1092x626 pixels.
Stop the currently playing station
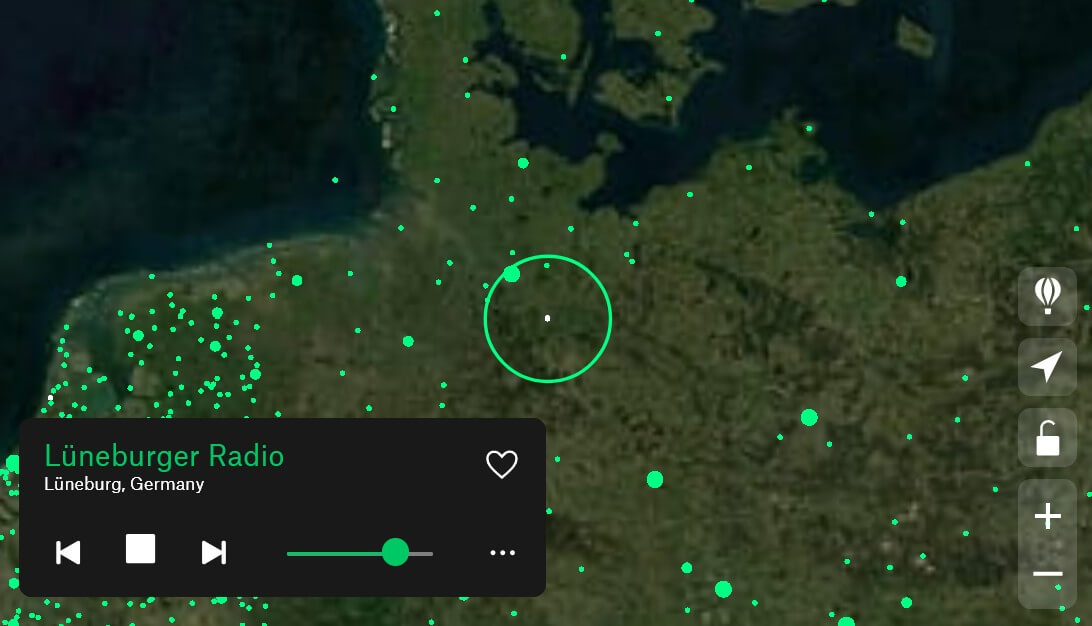140,548
